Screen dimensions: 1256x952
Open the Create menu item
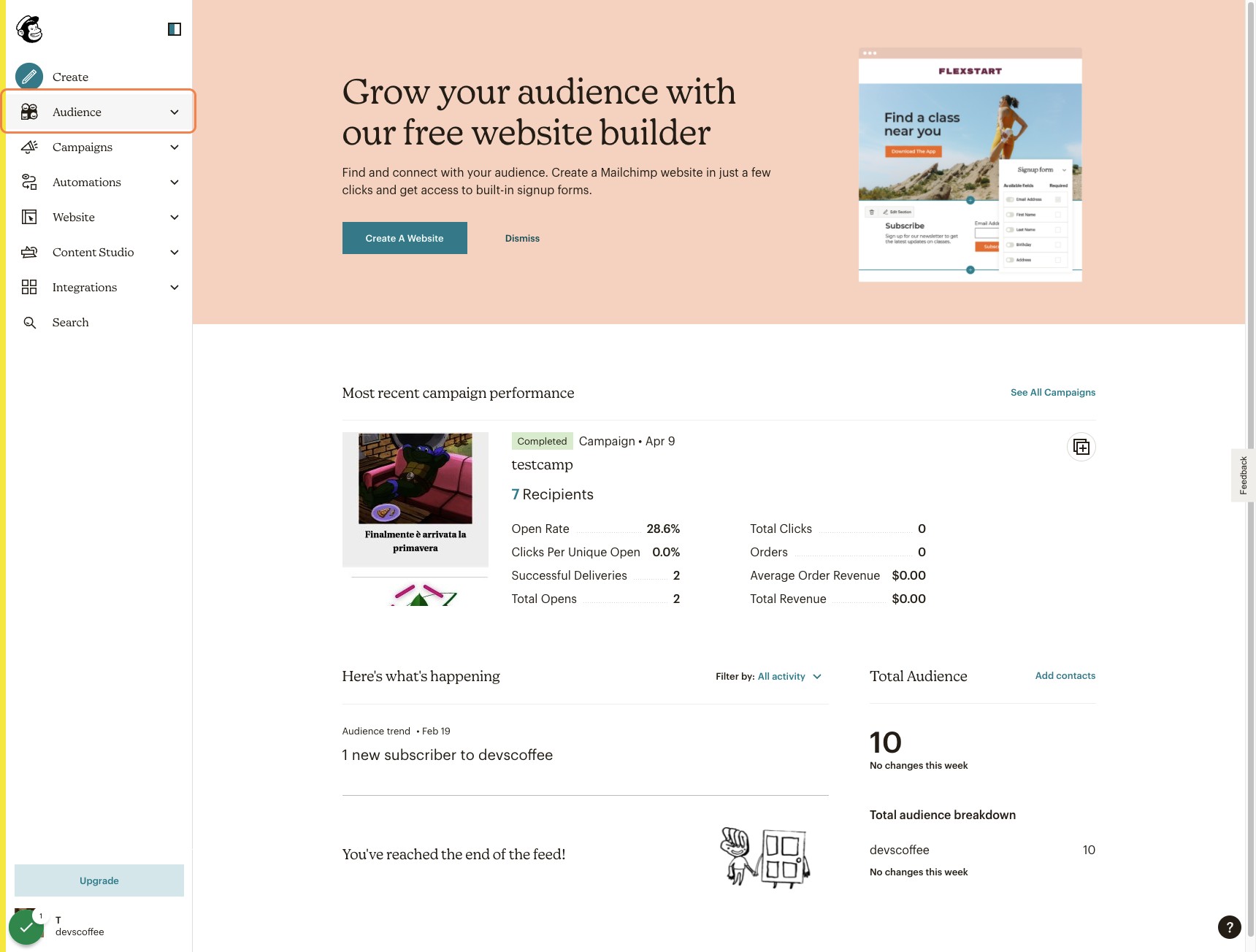click(x=99, y=77)
